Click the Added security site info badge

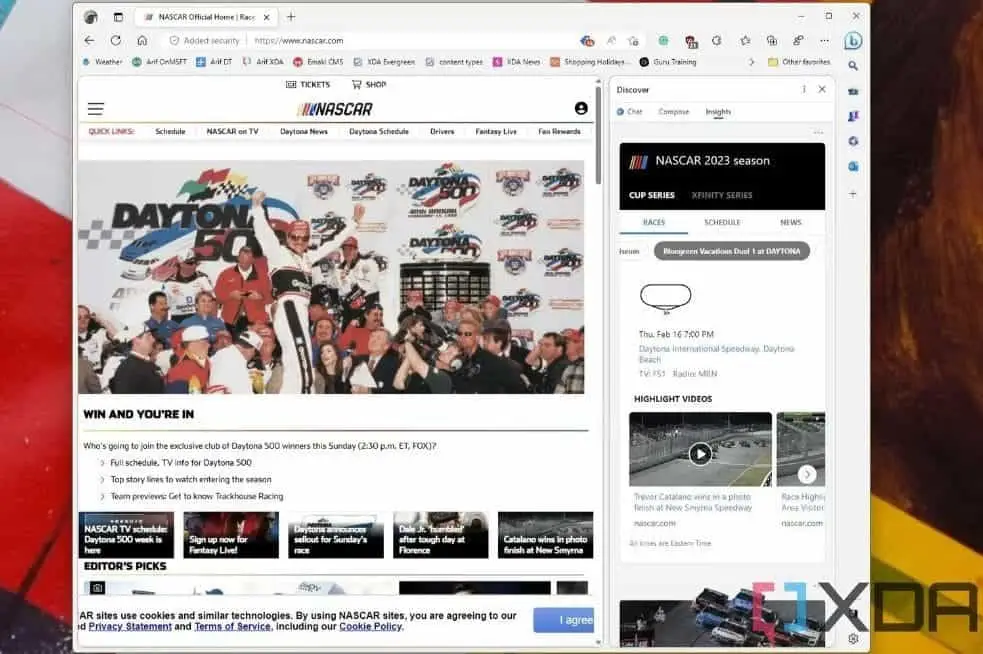[x=205, y=41]
